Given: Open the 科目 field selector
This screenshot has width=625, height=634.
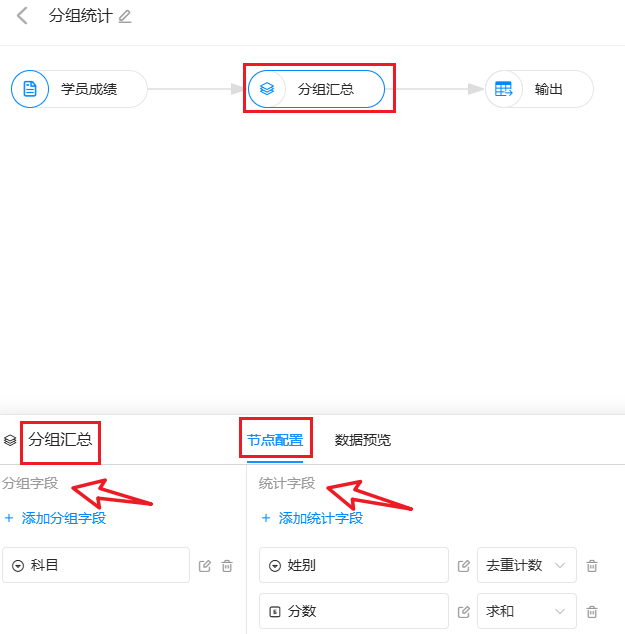Looking at the screenshot, I should tap(96, 566).
